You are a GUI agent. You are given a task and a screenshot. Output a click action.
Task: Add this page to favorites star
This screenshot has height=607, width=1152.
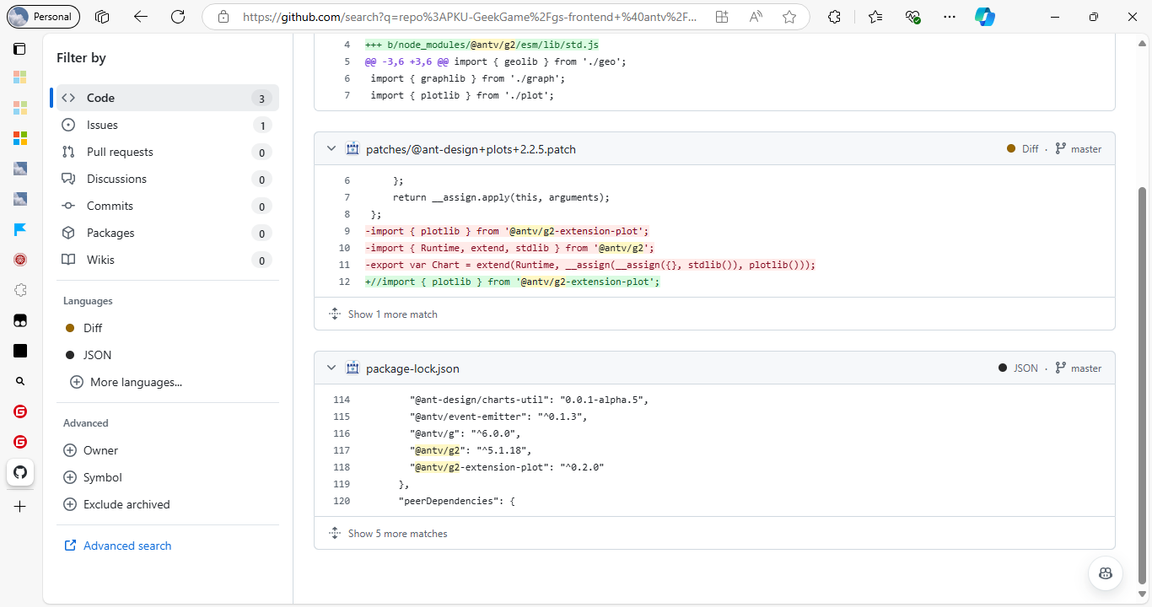click(x=789, y=17)
